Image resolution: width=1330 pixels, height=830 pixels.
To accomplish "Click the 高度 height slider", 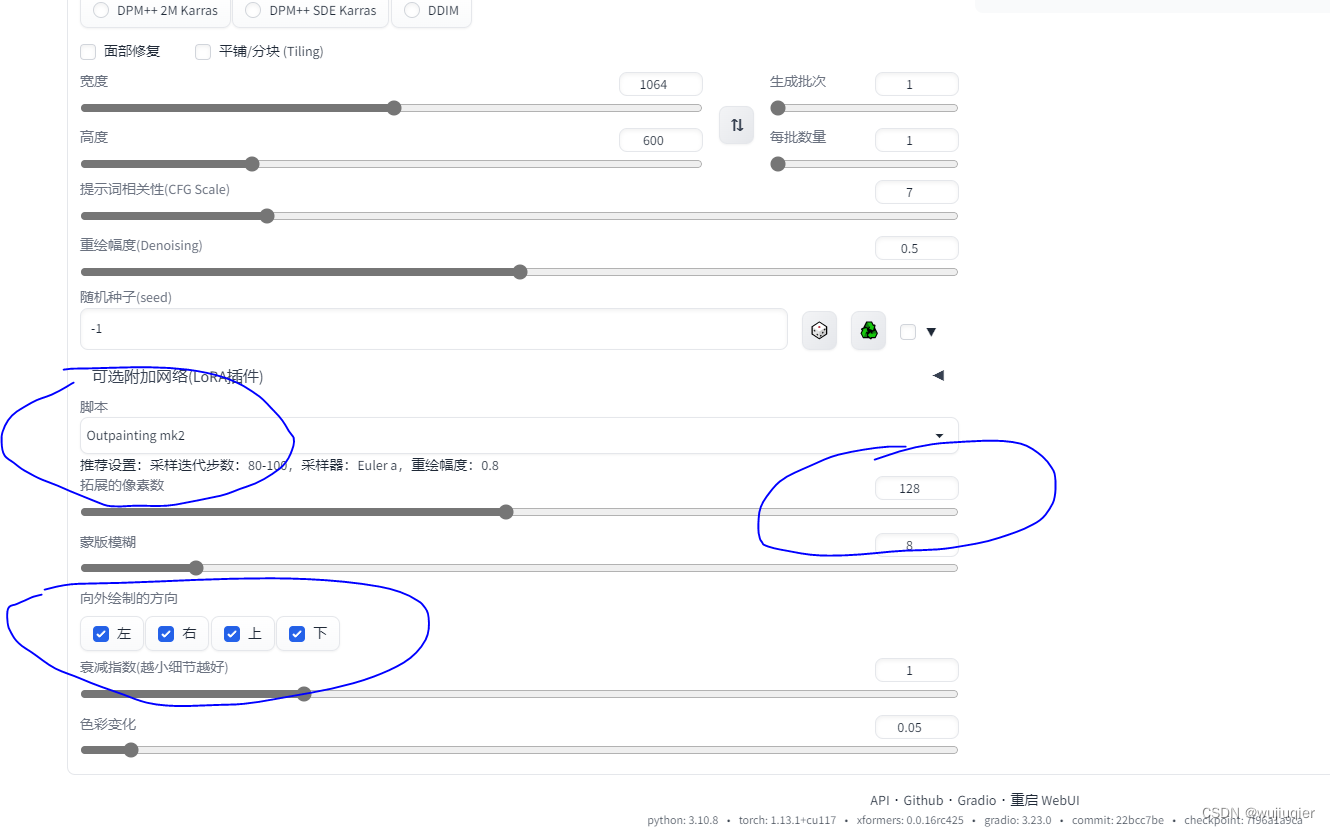I will pos(391,164).
